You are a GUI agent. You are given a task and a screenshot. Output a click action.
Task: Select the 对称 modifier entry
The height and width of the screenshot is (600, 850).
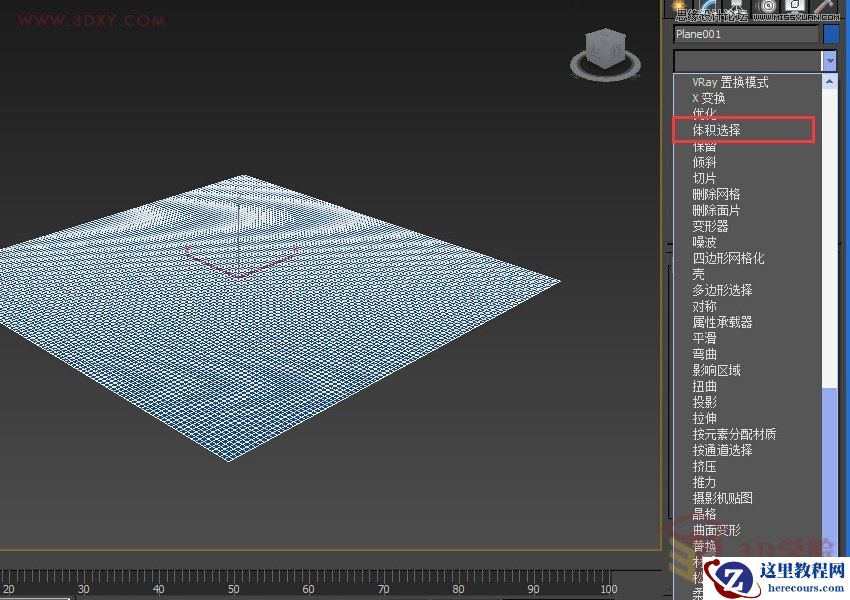point(706,305)
